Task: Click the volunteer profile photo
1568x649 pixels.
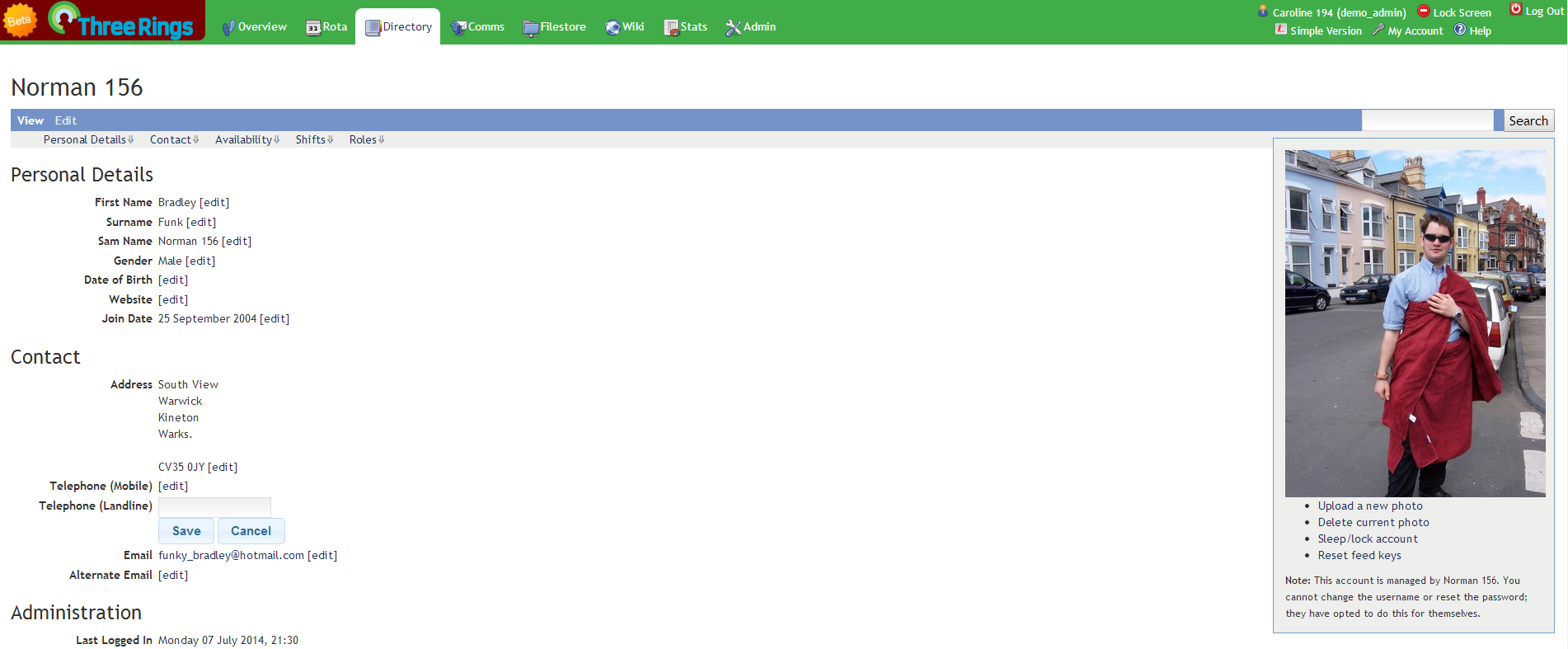Action: coord(1415,323)
